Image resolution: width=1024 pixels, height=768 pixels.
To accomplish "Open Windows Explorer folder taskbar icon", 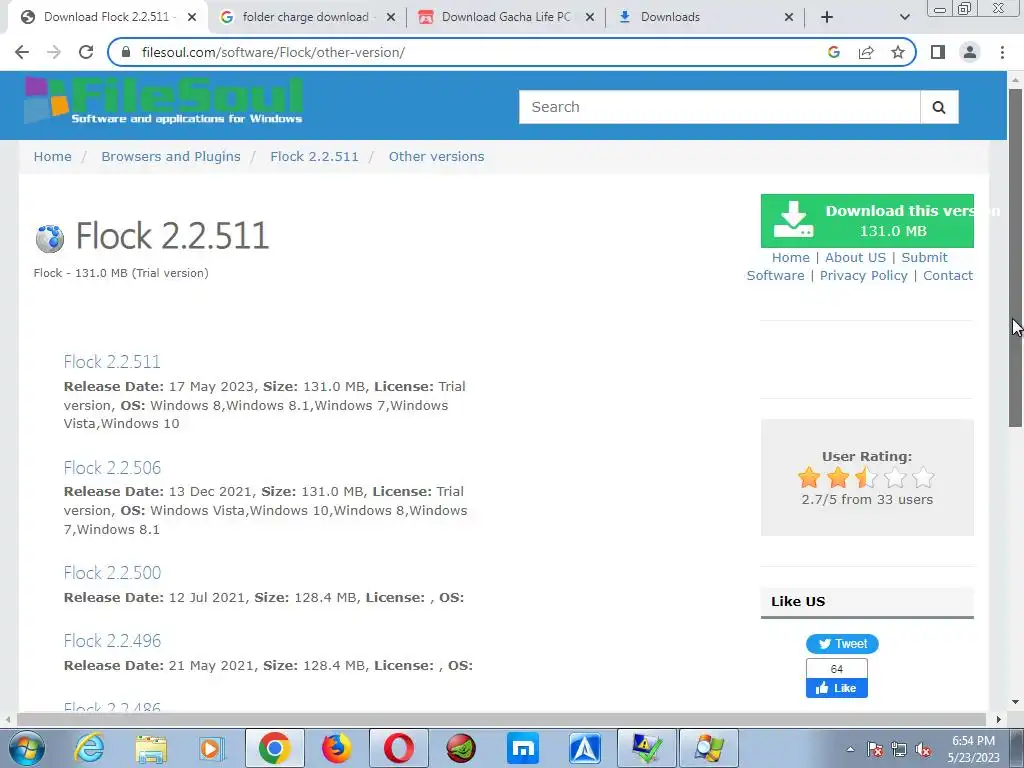I will 151,748.
